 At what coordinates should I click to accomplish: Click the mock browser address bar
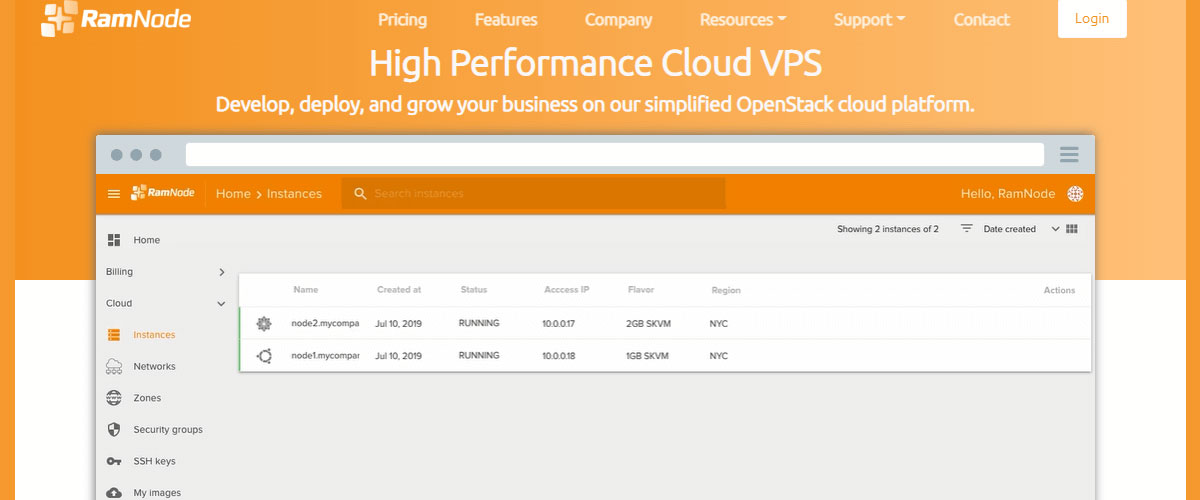(x=615, y=154)
